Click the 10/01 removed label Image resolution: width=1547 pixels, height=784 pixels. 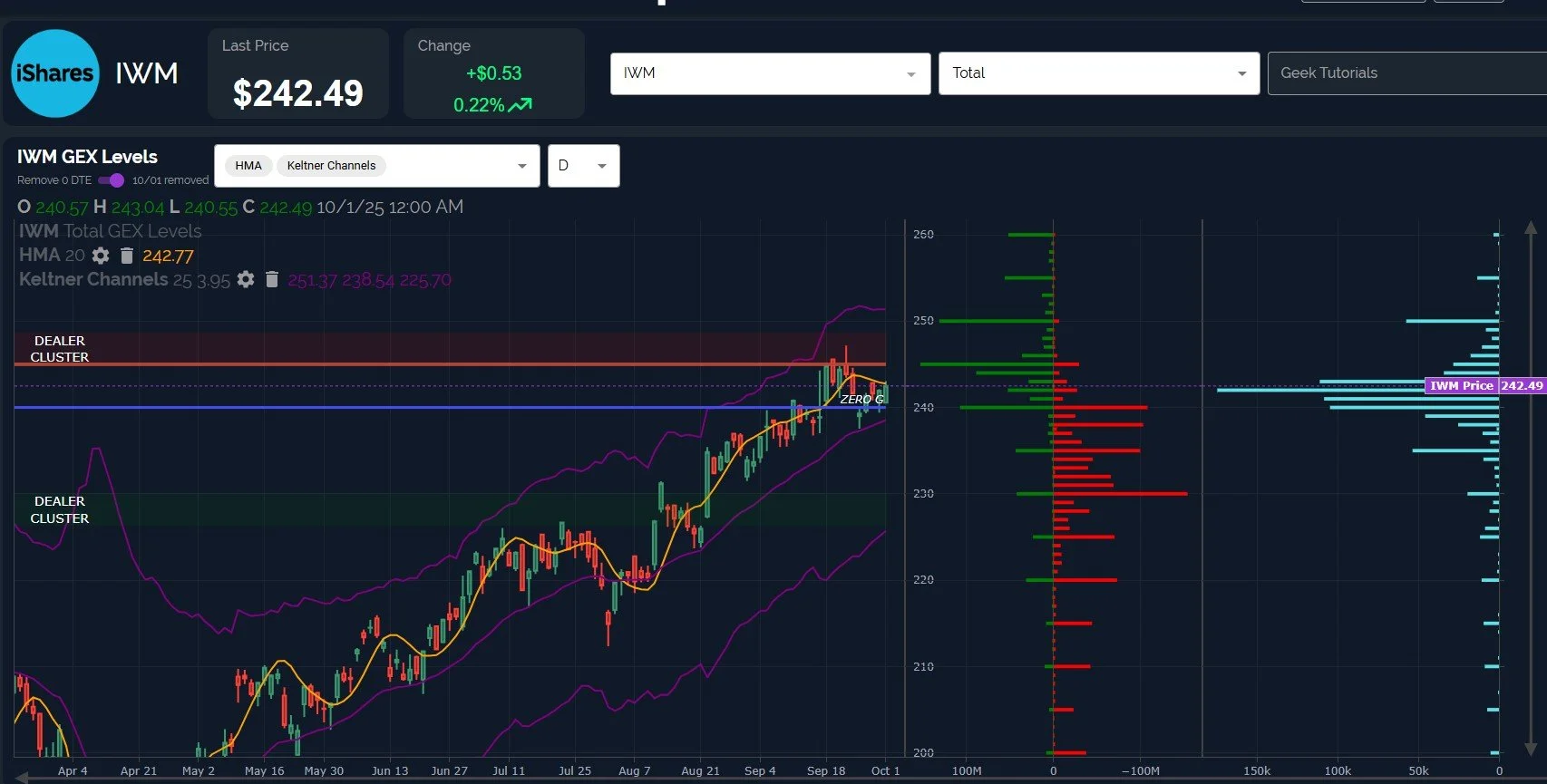[170, 180]
